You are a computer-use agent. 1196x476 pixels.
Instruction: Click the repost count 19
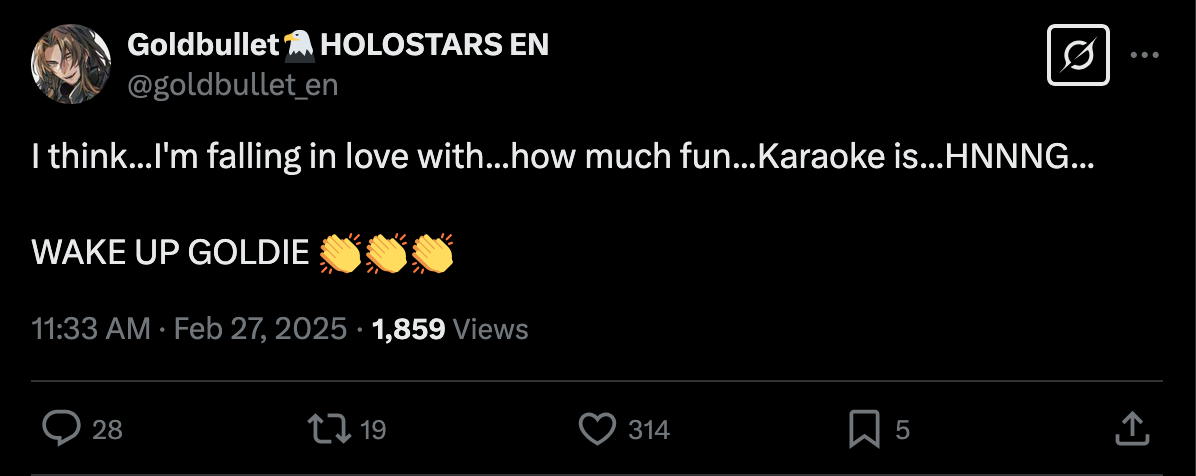coord(373,431)
